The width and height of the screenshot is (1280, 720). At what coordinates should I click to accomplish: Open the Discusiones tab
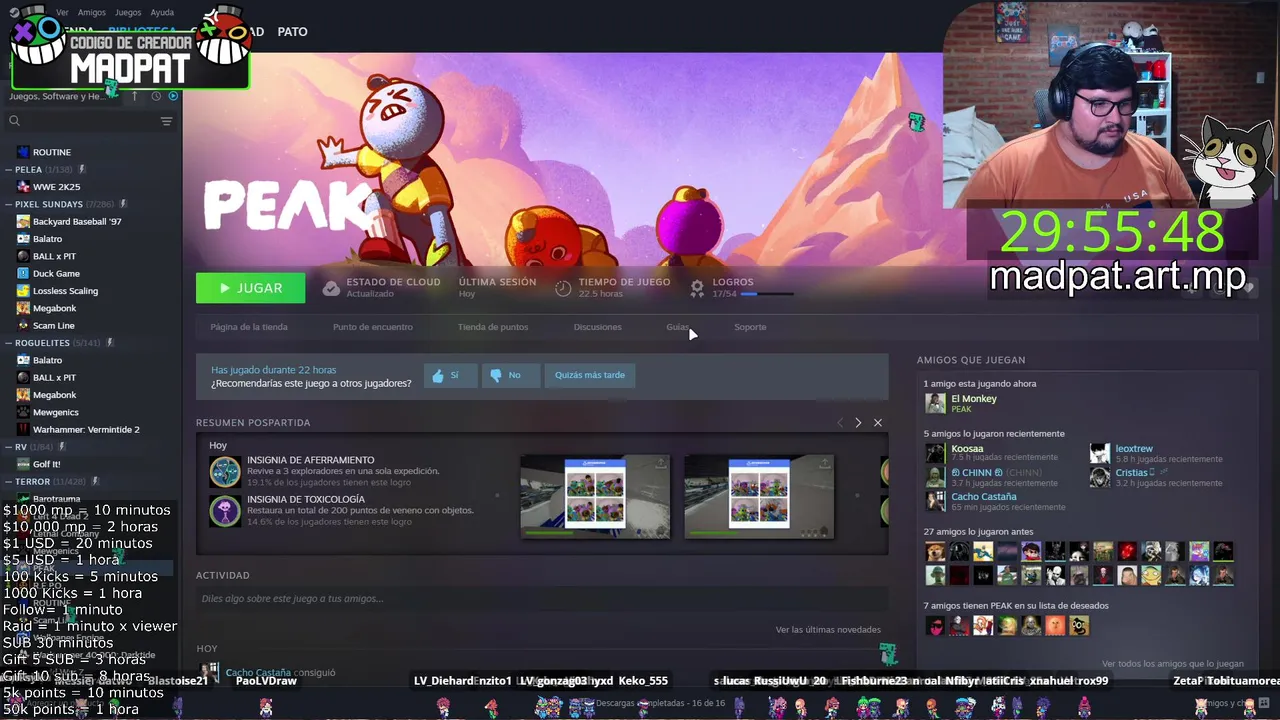pyautogui.click(x=597, y=327)
